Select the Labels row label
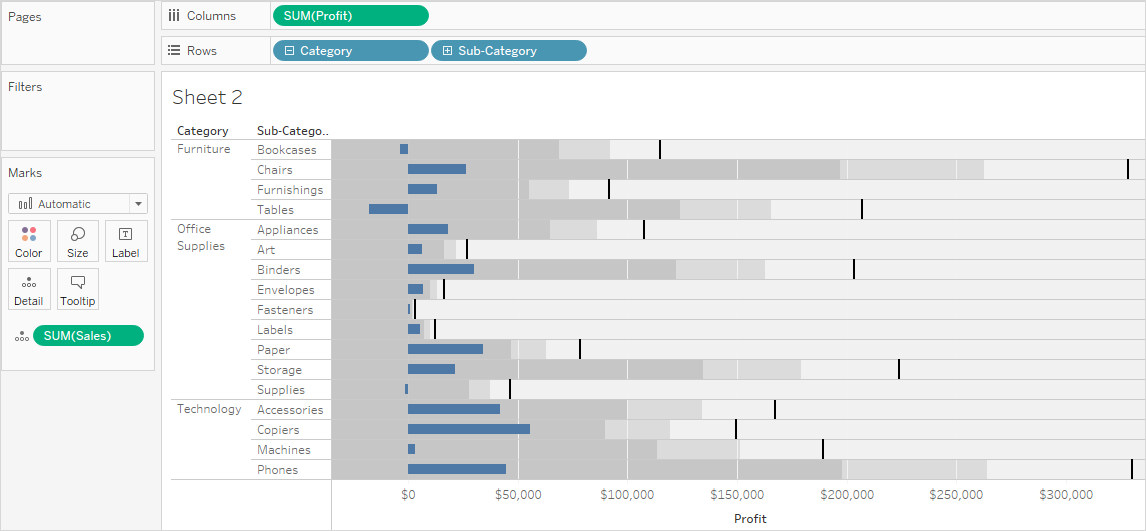The width and height of the screenshot is (1146, 531). click(275, 329)
